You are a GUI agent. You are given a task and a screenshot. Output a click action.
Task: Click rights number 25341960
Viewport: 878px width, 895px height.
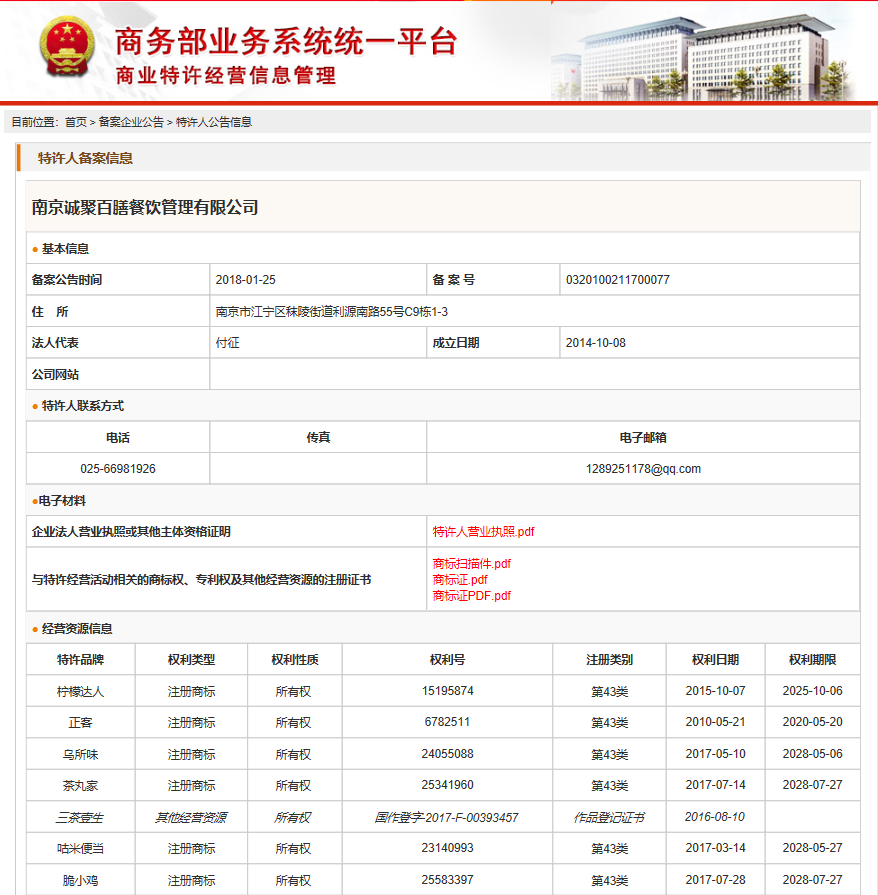click(448, 785)
